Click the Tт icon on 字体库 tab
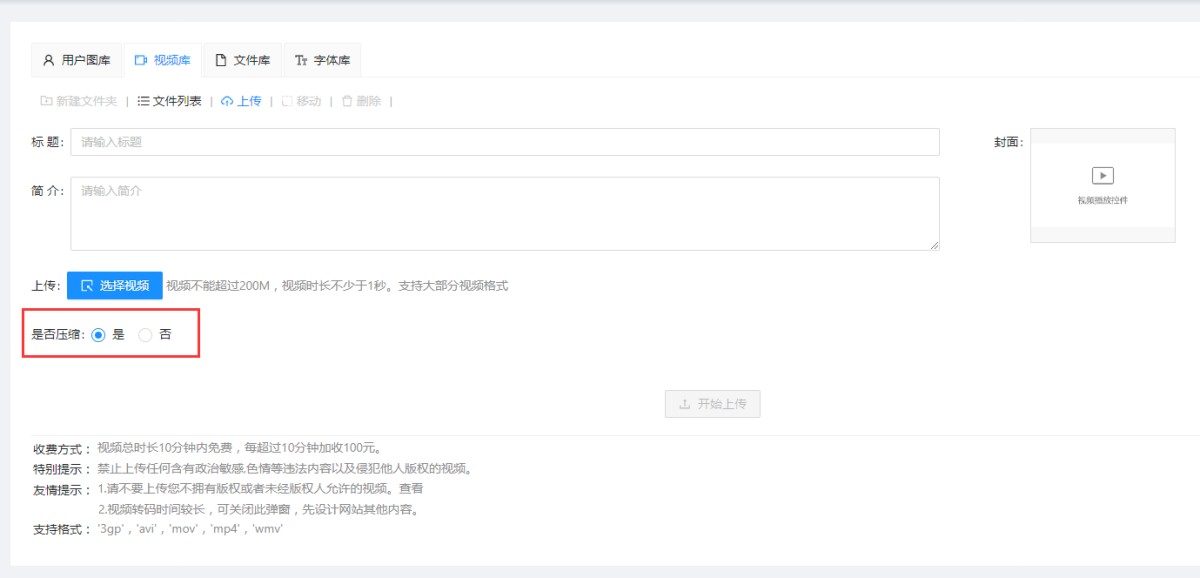Screen dimensions: 1200x578 (x=301, y=60)
